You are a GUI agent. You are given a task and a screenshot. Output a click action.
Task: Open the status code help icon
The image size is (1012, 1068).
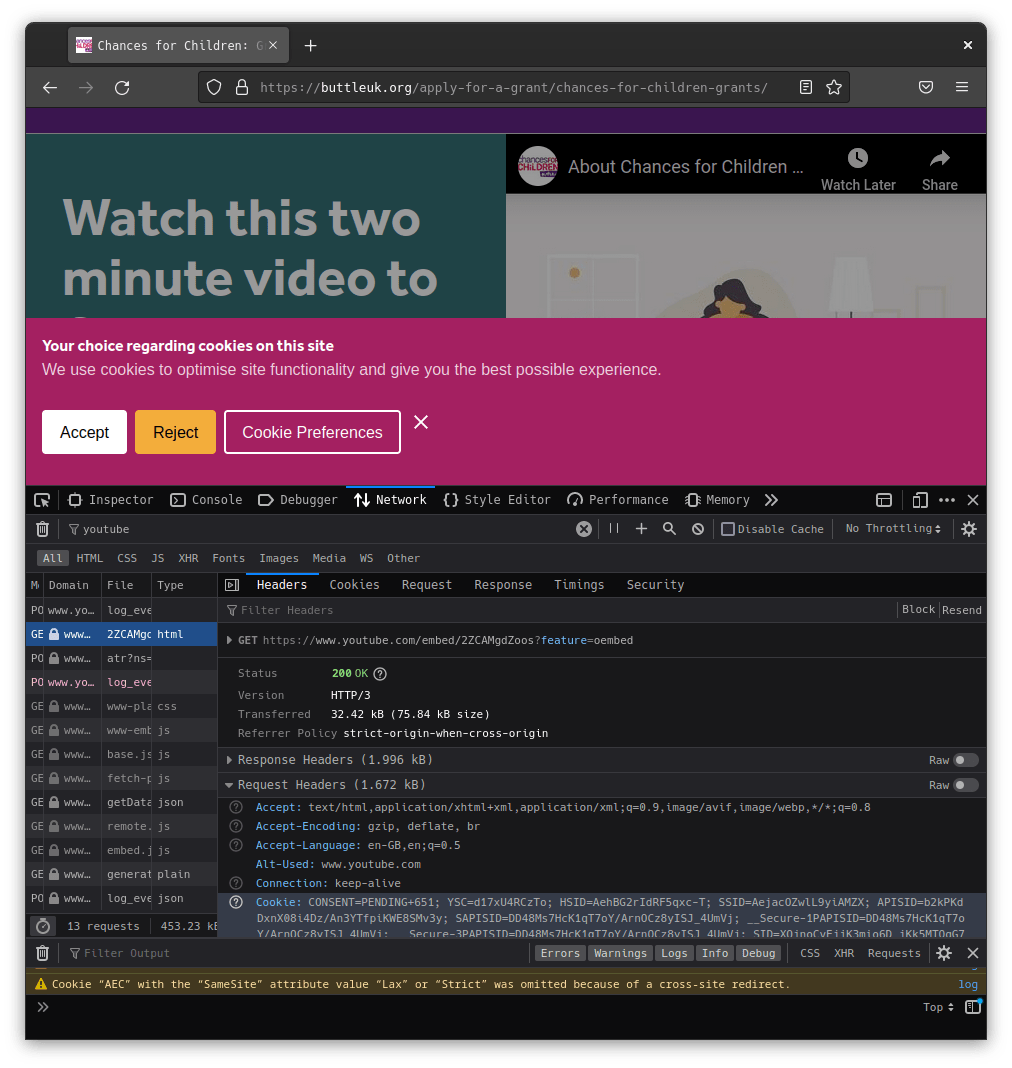tap(381, 674)
